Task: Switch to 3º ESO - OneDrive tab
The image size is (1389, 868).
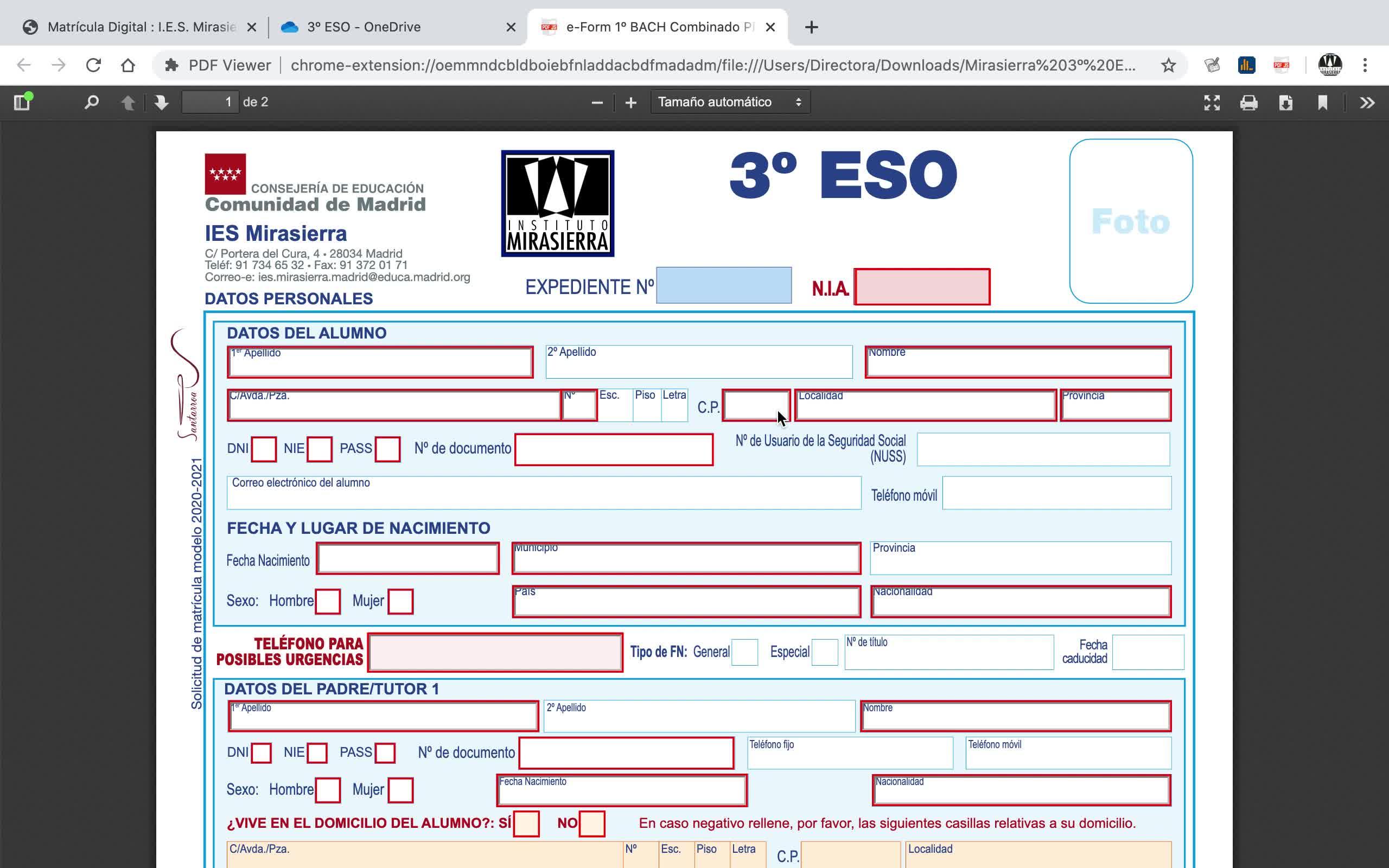Action: tap(364, 27)
